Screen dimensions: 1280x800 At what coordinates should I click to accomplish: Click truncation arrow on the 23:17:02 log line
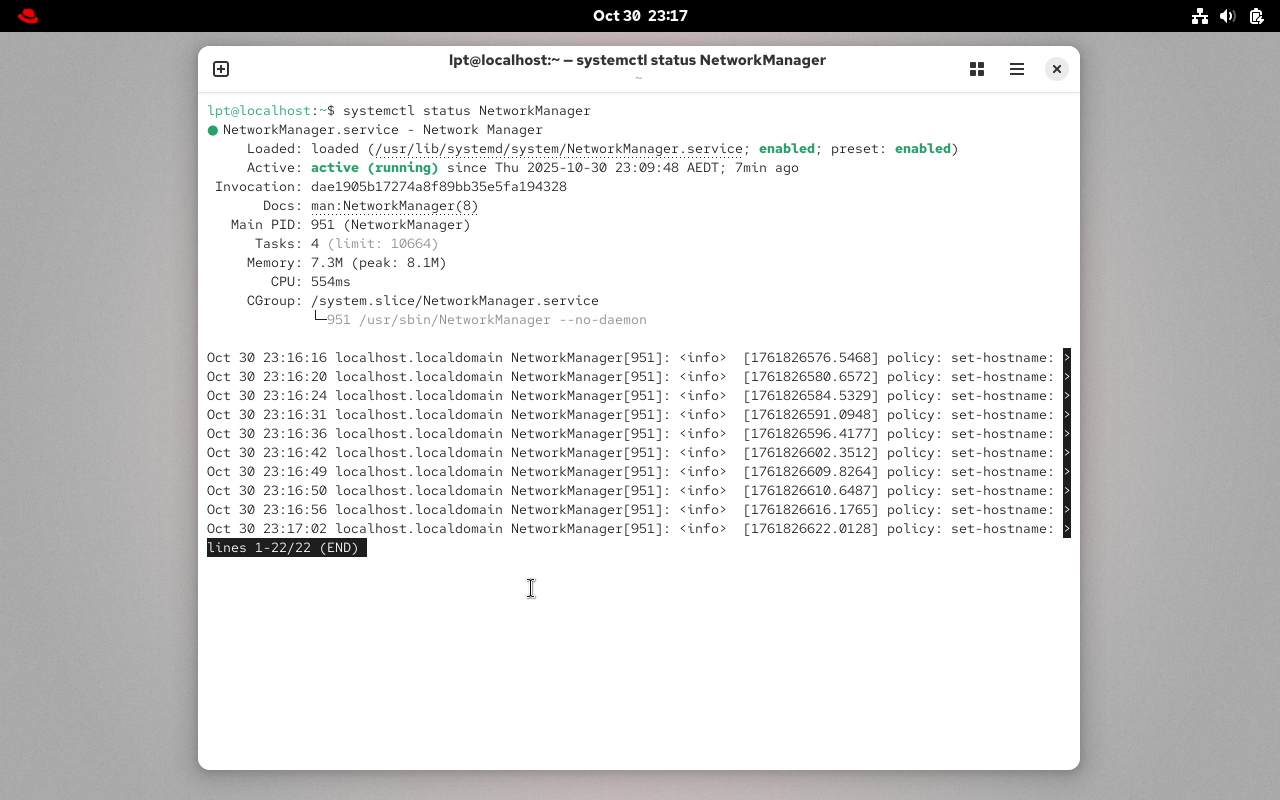[x=1067, y=529]
